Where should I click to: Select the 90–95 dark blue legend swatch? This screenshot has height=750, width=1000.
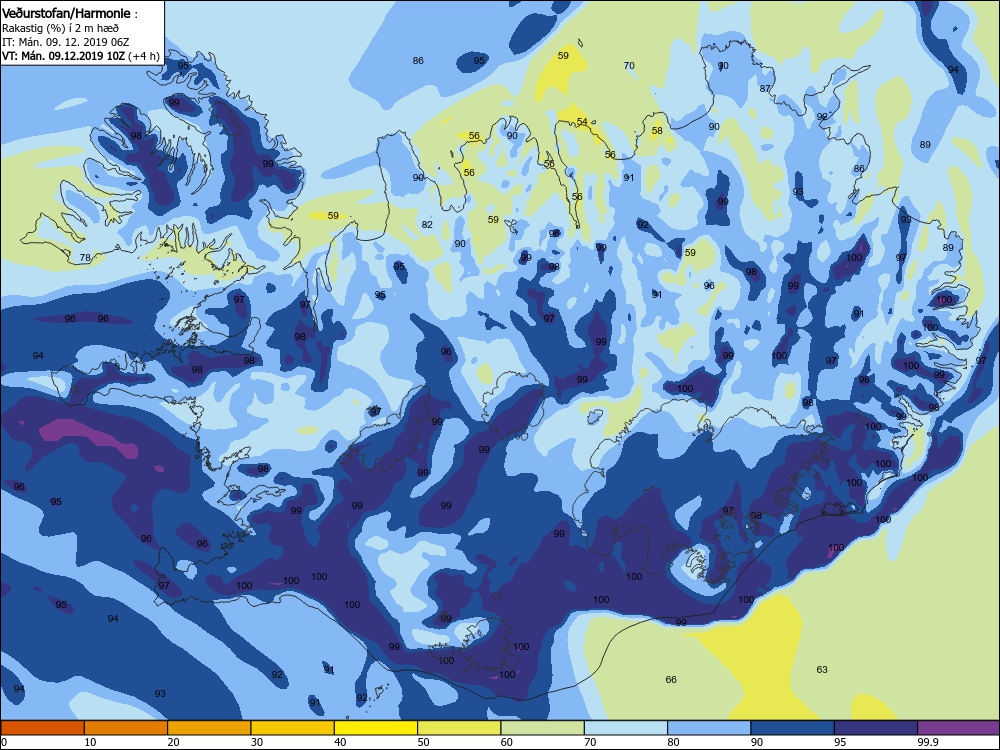click(x=793, y=728)
